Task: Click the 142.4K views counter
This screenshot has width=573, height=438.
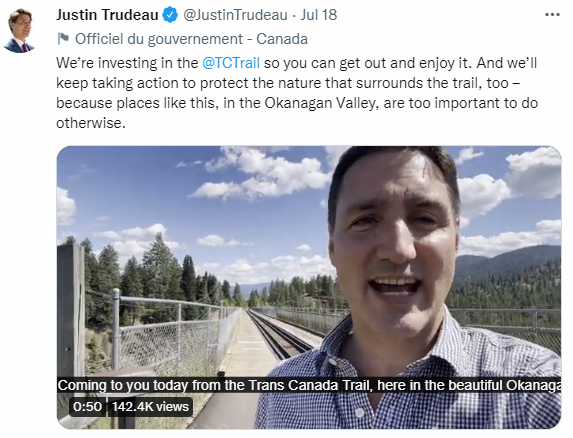Action: pos(150,406)
